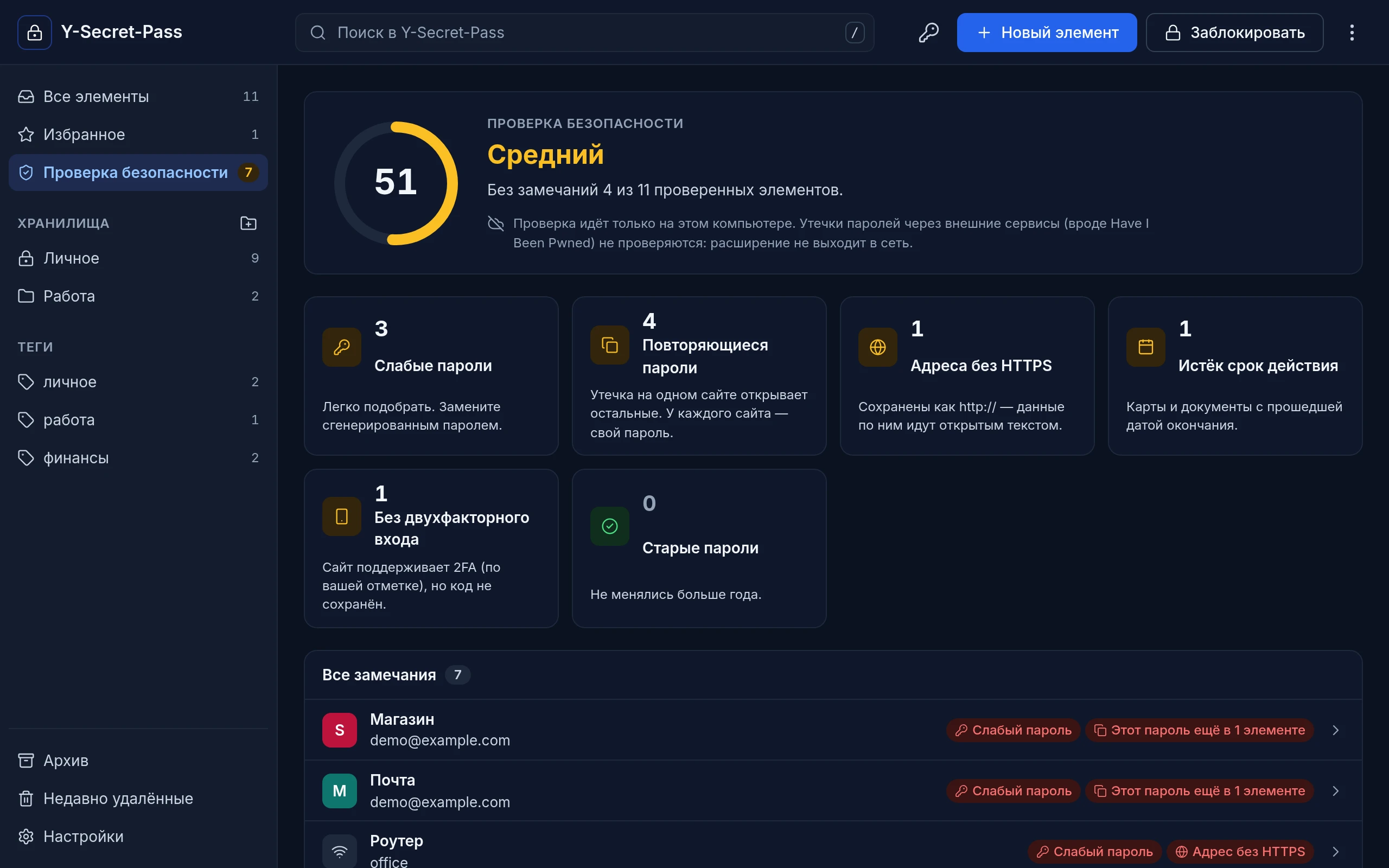1389x868 pixels.
Task: Open the three-dot more options menu
Action: [1352, 33]
